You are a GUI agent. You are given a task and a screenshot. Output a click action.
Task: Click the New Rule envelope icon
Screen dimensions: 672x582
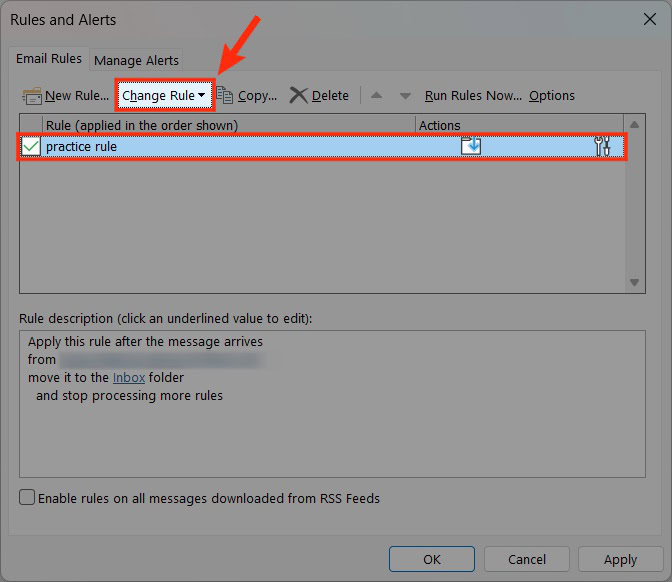[32, 96]
